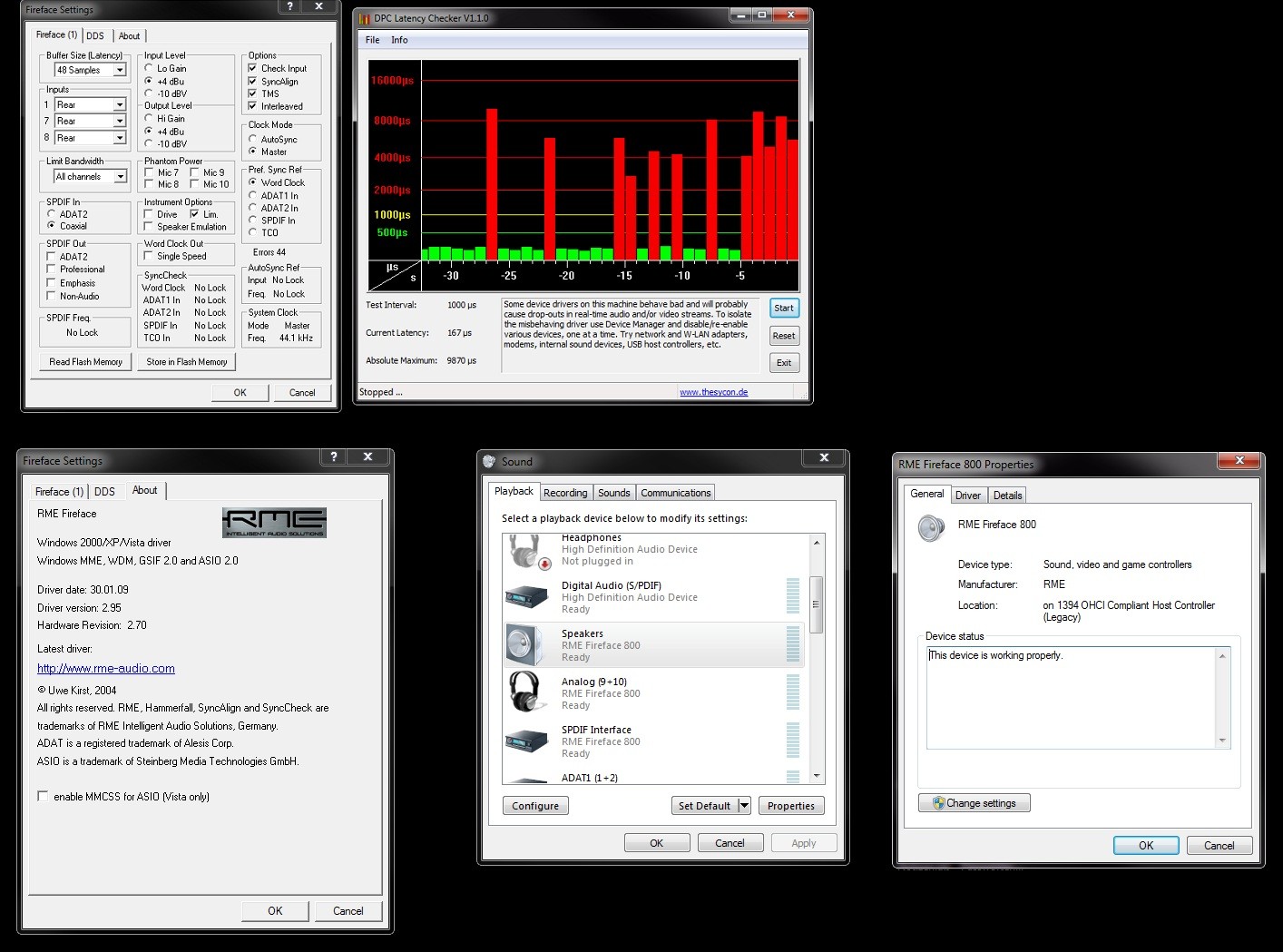Click the help question mark above the Buffer Size settings
The image size is (1283, 952).
click(290, 6)
